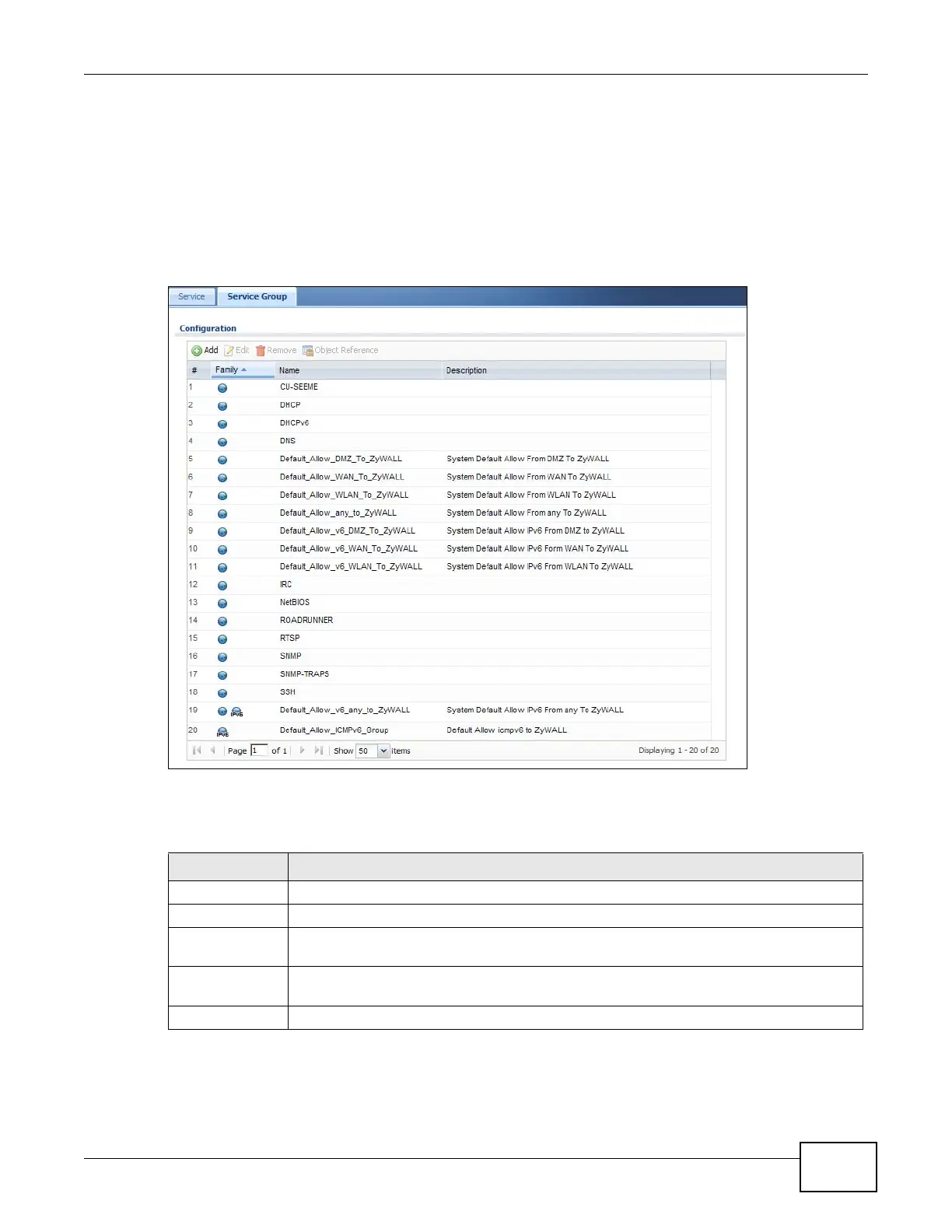Click the family icon in DNS row
The image size is (952, 1232).
[222, 442]
